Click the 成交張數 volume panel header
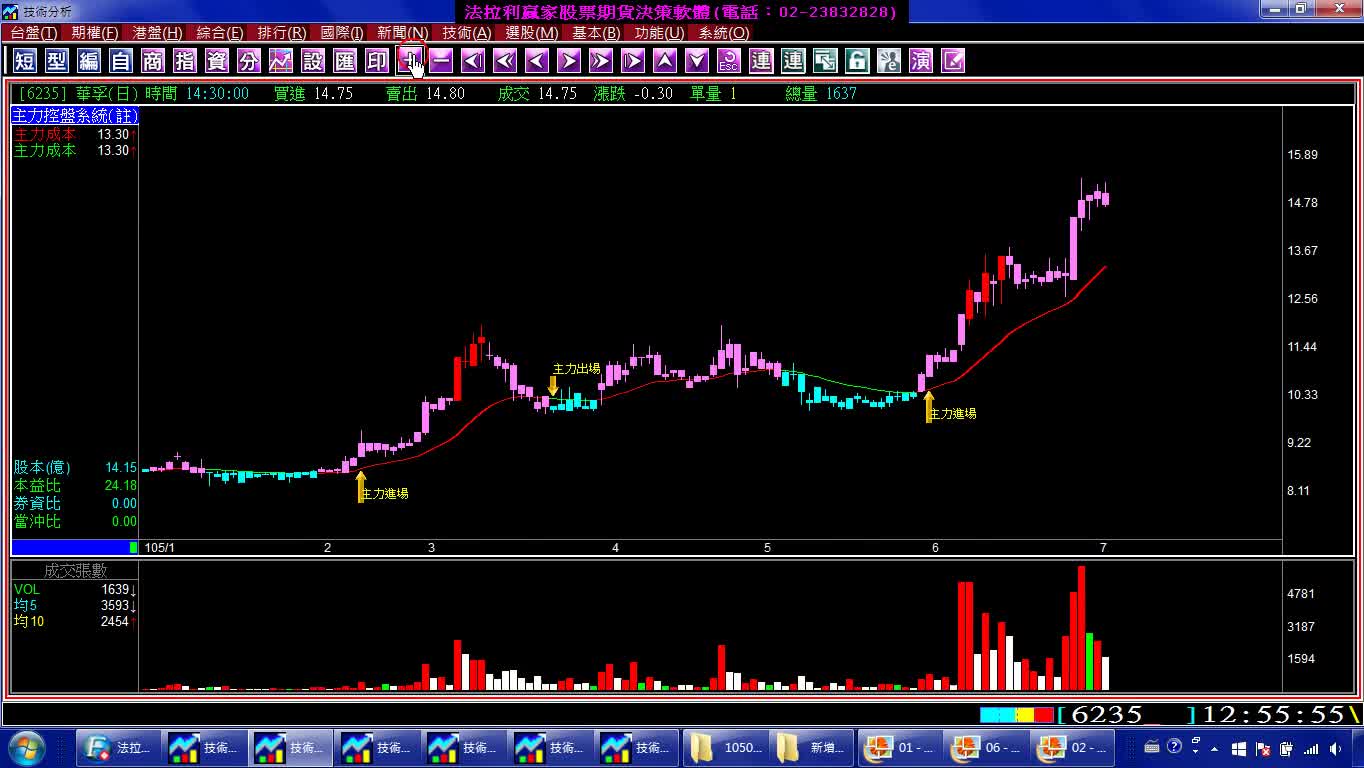This screenshot has height=768, width=1364. tap(75, 571)
